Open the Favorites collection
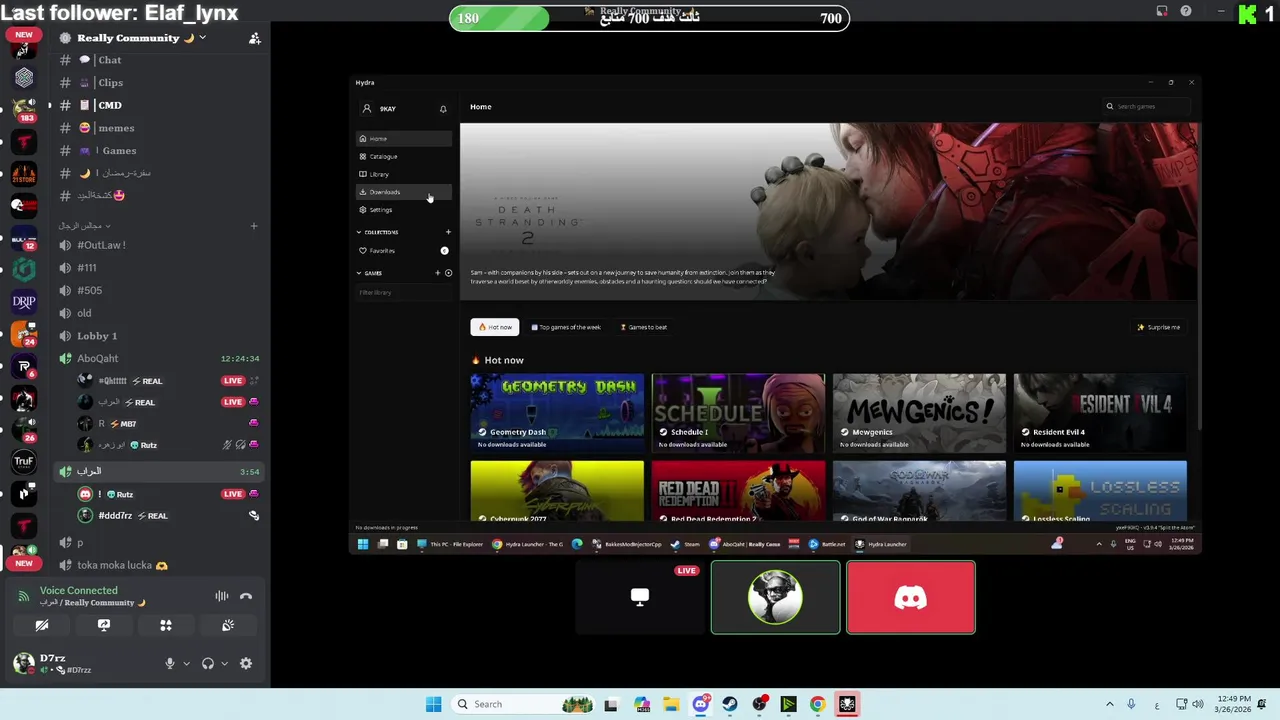The width and height of the screenshot is (1280, 720). coord(404,251)
